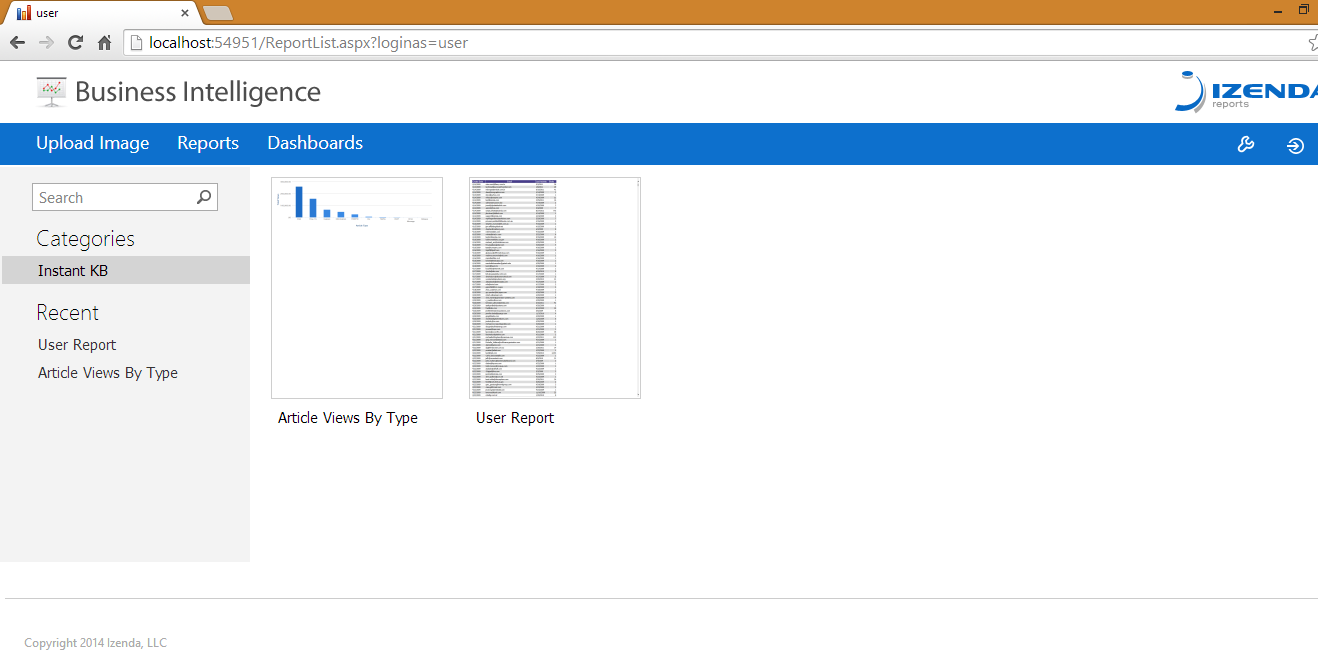Open recent Article Views By Type link
This screenshot has height=659, width=1318.
coord(108,373)
